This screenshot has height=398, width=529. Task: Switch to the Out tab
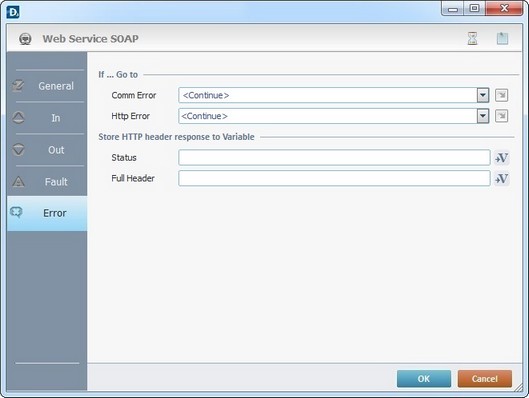click(x=47, y=150)
